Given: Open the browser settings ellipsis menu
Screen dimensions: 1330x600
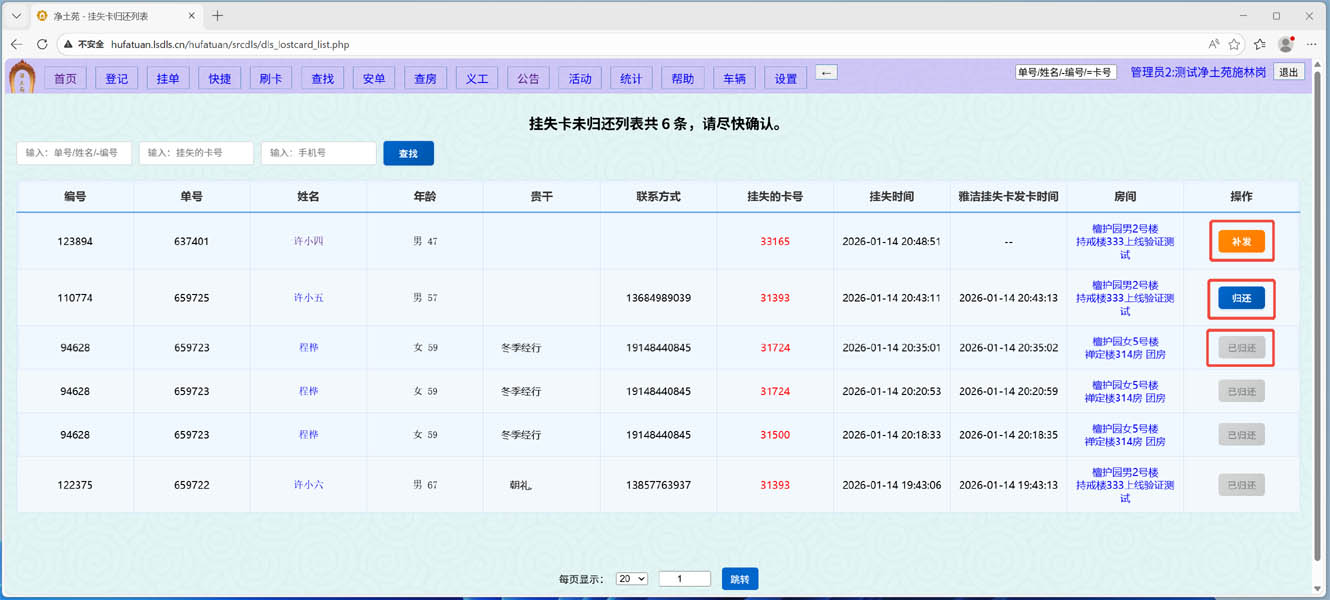Looking at the screenshot, I should coord(1311,44).
